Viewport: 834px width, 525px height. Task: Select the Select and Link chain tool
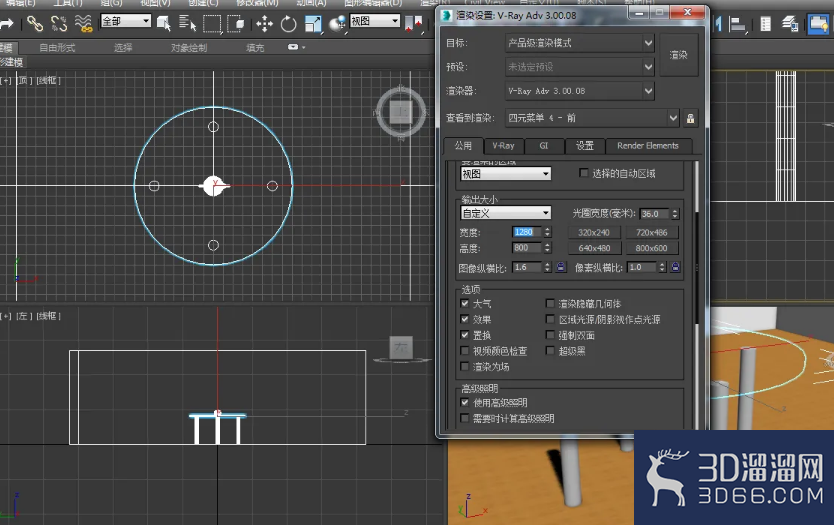[35, 23]
